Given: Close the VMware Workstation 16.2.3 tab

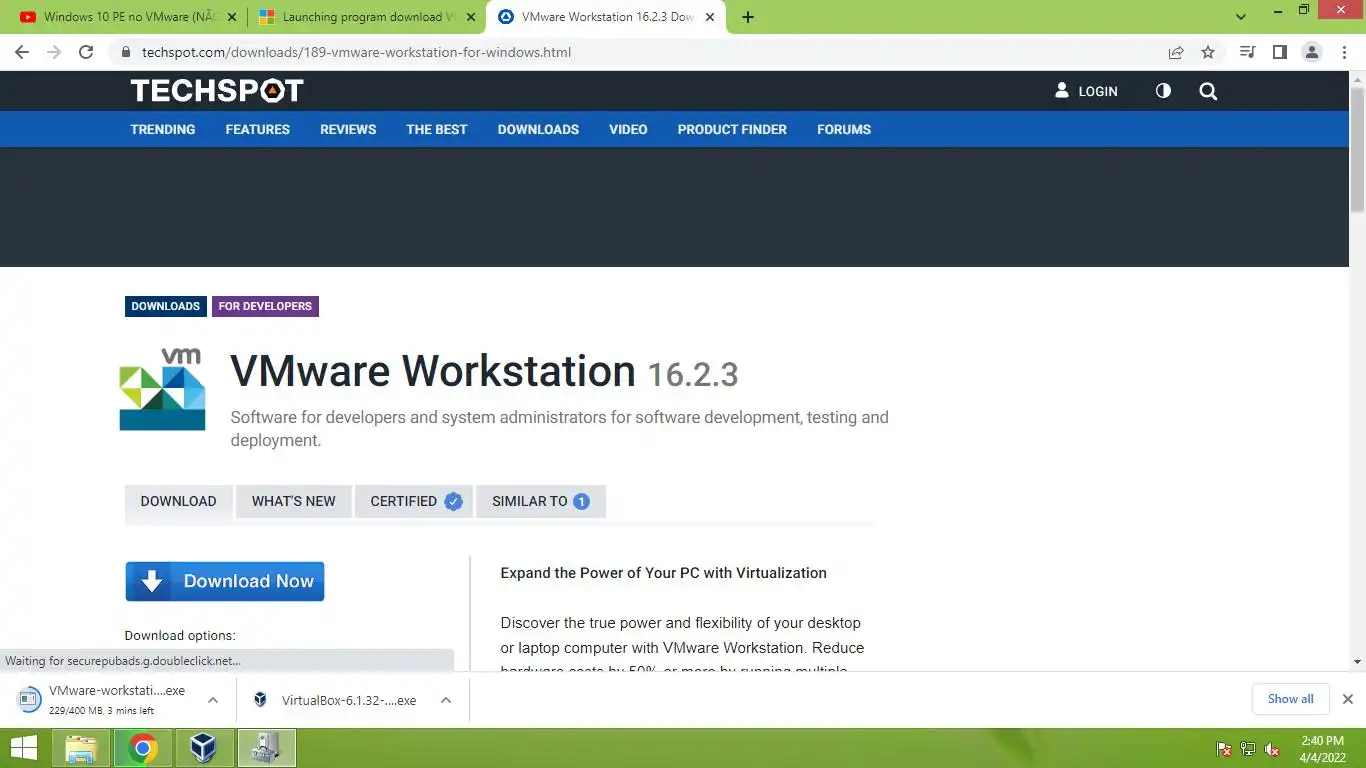Looking at the screenshot, I should tap(710, 17).
